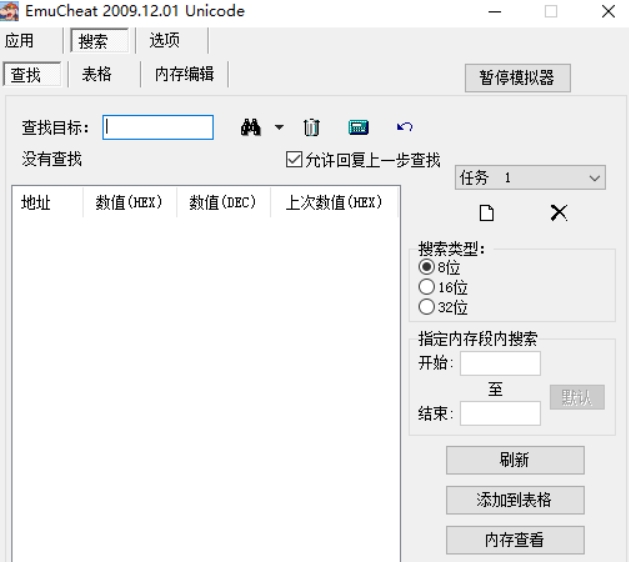Click the EmuCheat app icon in title bar
The image size is (629, 562).
9,11
